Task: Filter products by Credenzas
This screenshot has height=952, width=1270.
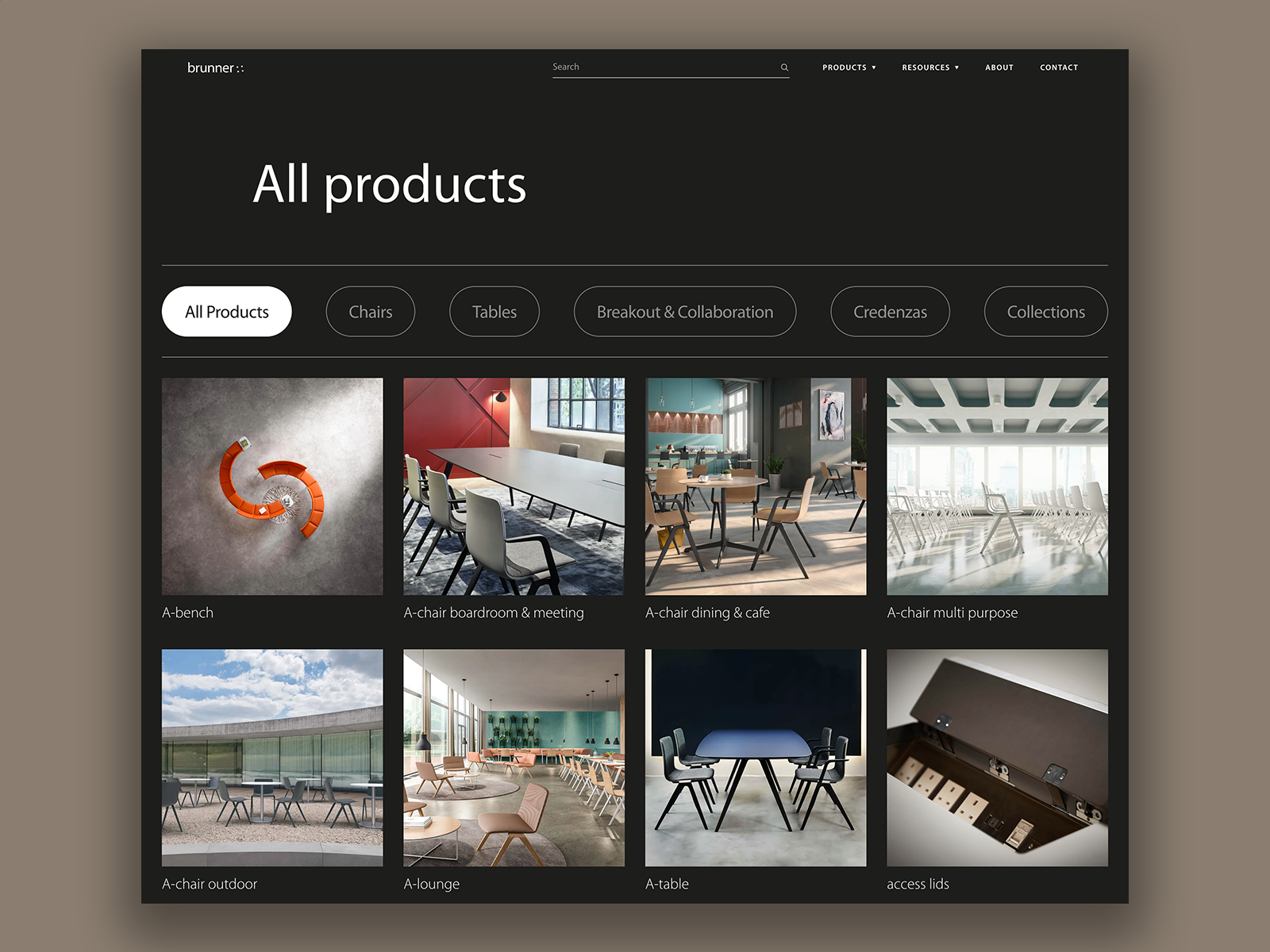Action: coord(890,312)
